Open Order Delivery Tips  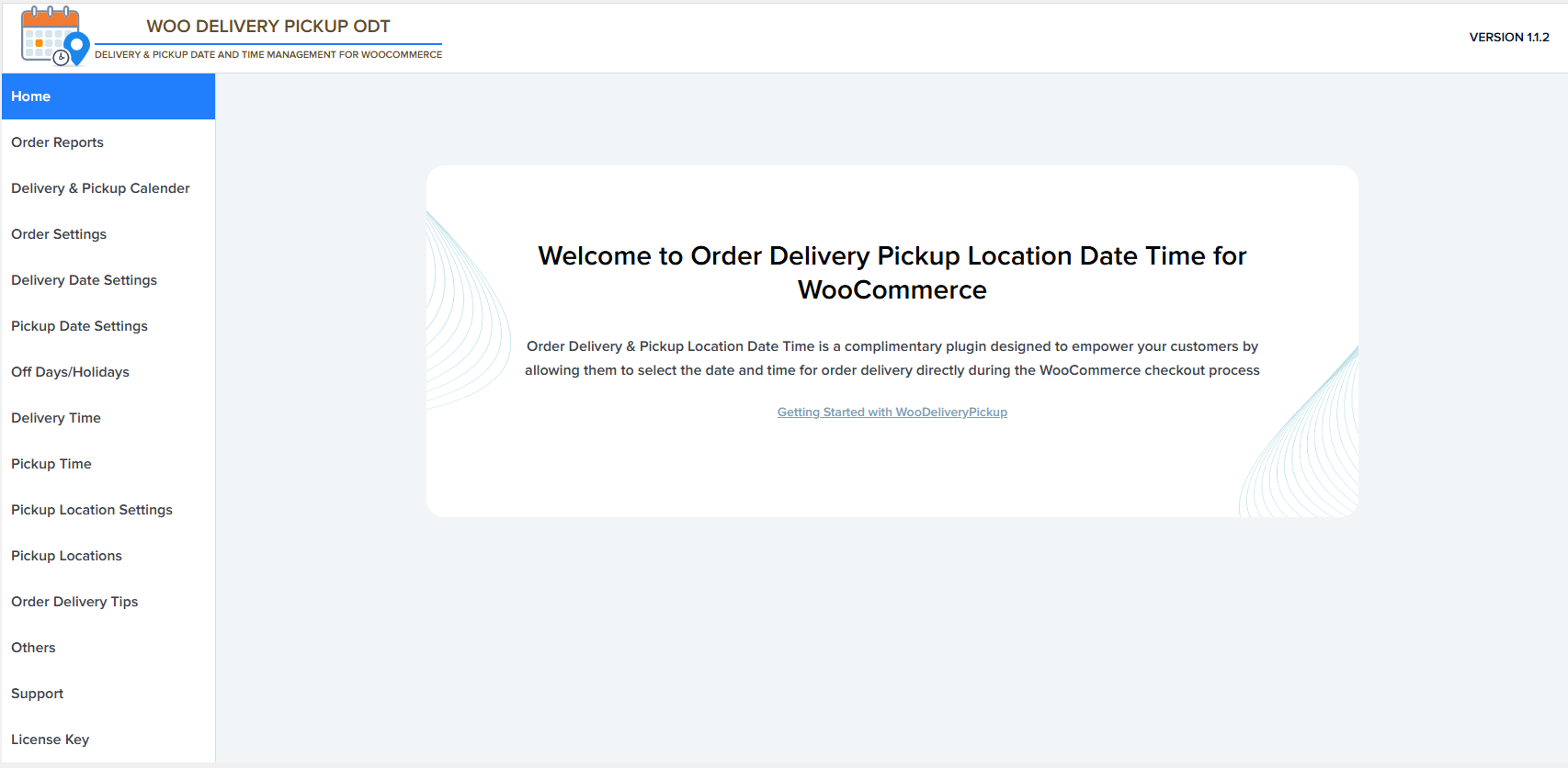[74, 602]
